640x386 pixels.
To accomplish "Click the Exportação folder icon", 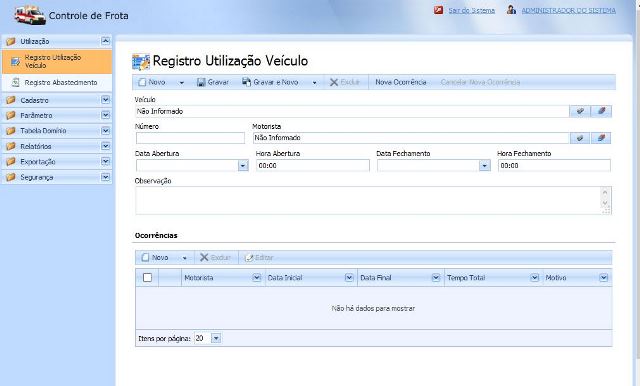I will (11, 162).
